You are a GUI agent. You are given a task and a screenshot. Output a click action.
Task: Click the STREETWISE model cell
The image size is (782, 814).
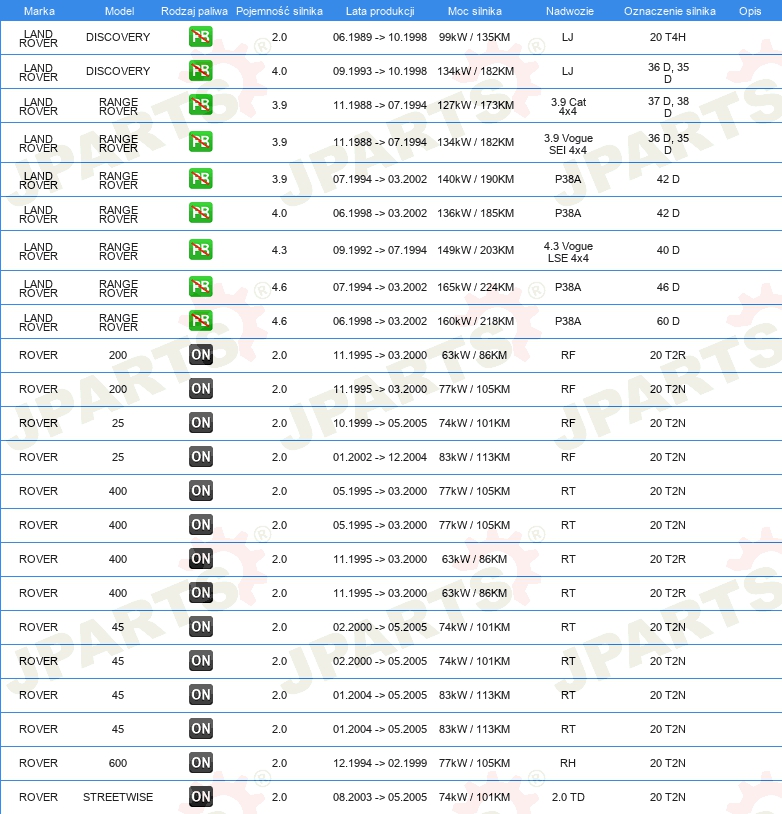click(x=118, y=797)
